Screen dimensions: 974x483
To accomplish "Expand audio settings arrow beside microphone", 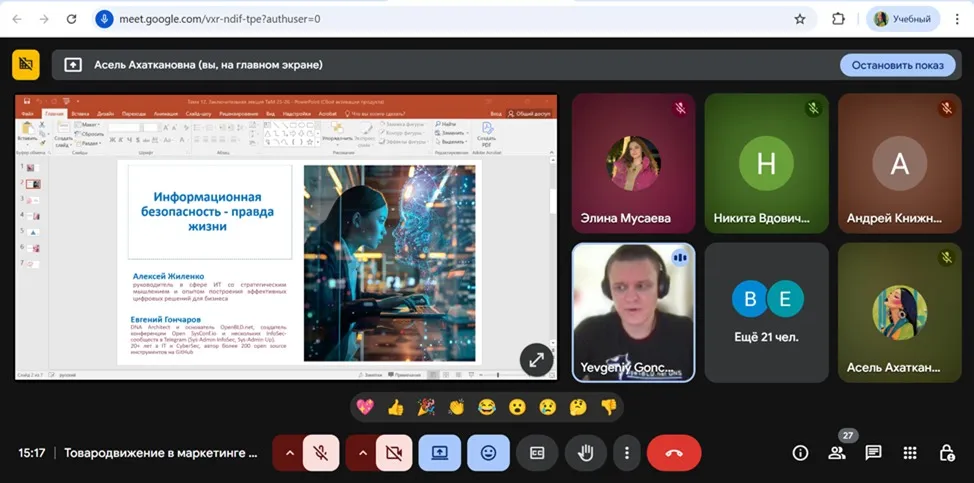I will pos(290,453).
